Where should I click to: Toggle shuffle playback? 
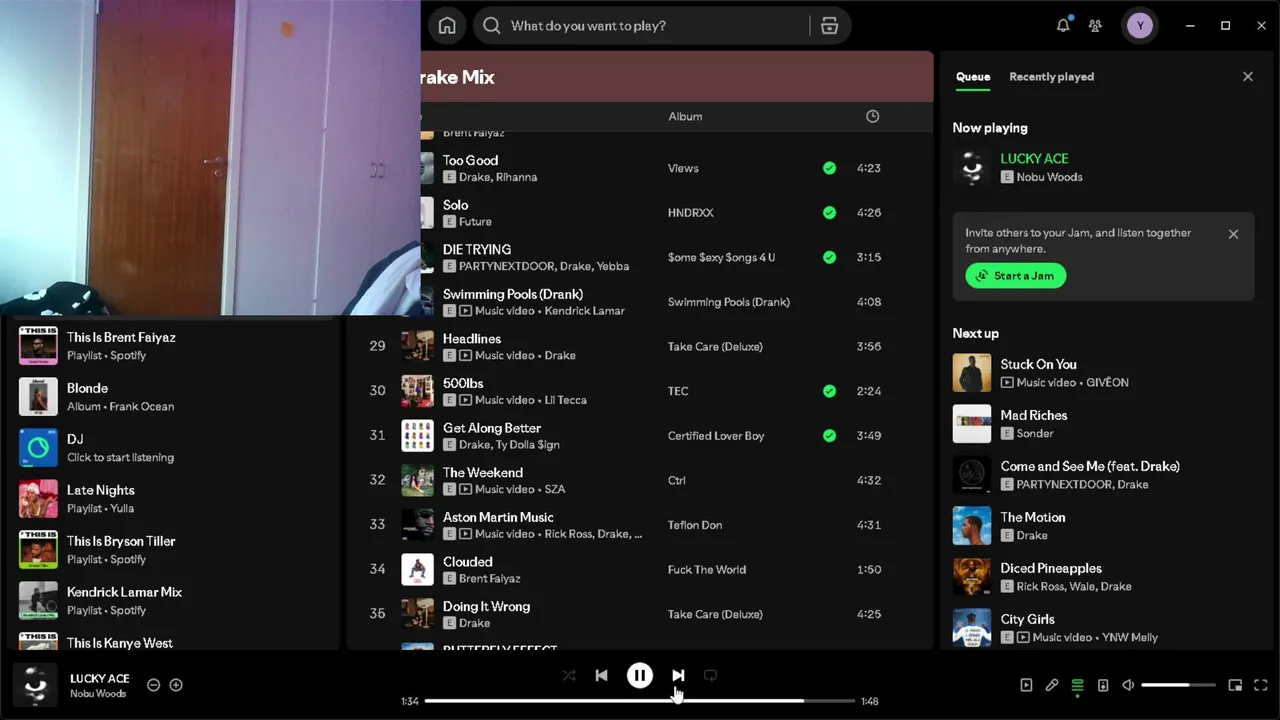(569, 676)
